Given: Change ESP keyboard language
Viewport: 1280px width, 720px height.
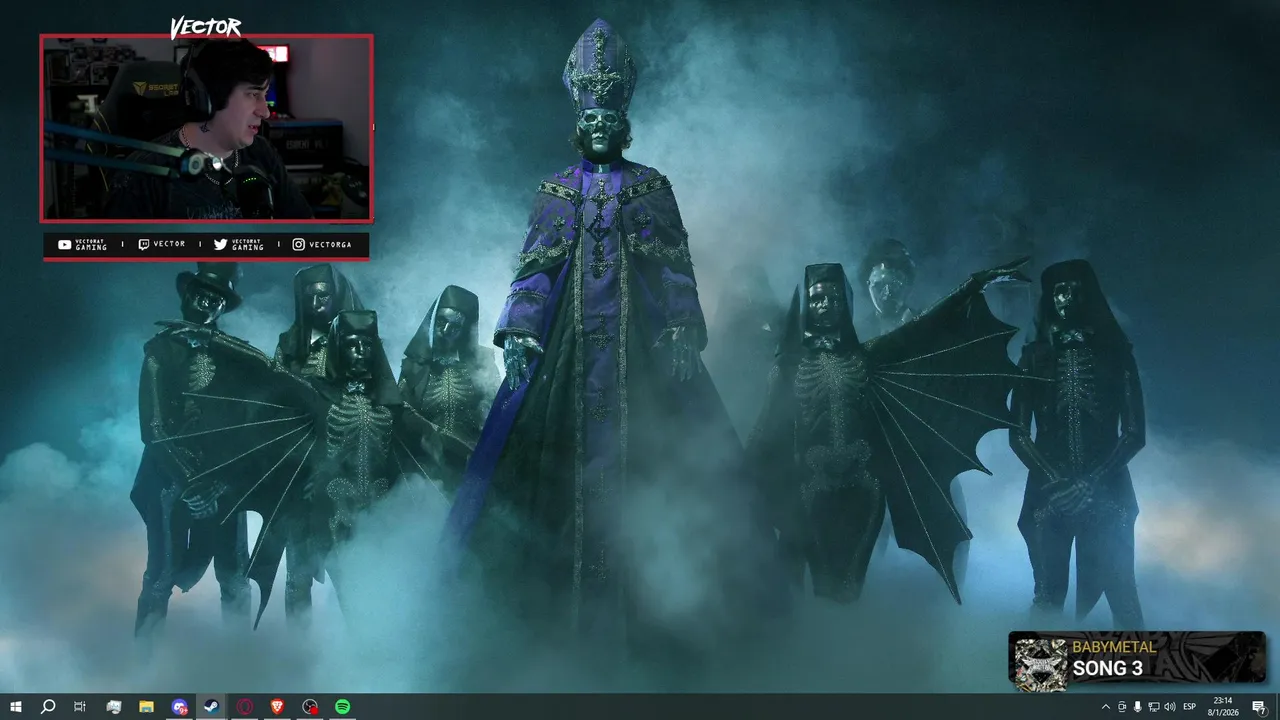Looking at the screenshot, I should pos(1190,707).
